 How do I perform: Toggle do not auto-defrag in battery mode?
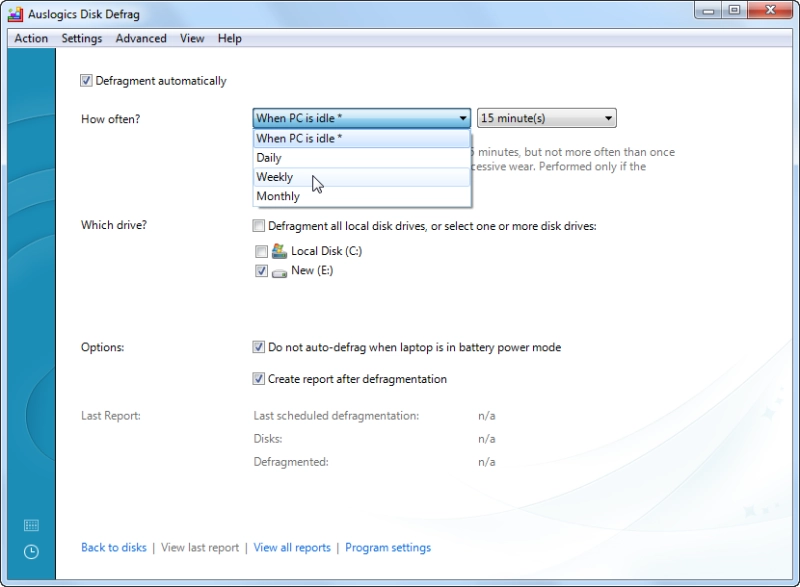pos(259,347)
